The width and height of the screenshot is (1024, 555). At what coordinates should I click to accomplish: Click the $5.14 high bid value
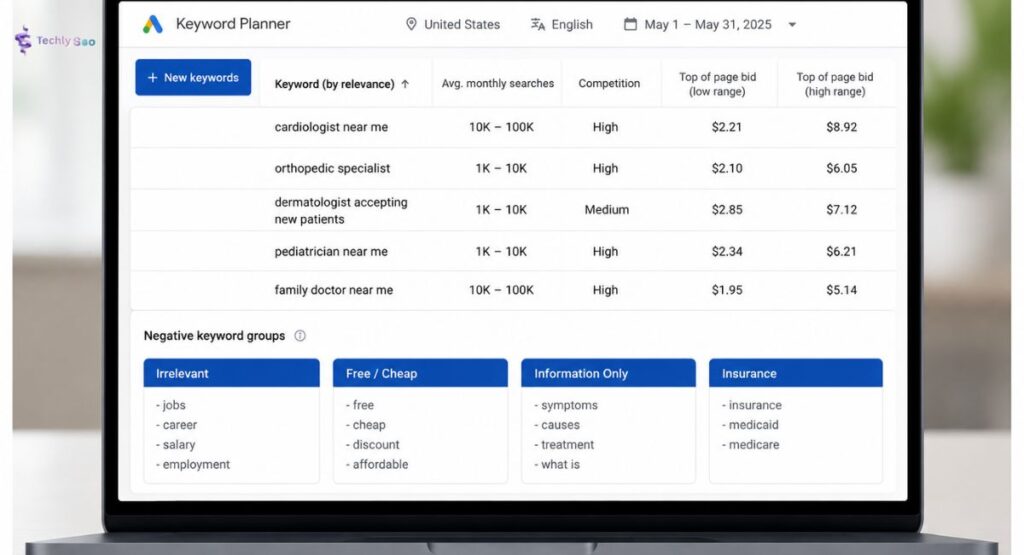tap(841, 290)
